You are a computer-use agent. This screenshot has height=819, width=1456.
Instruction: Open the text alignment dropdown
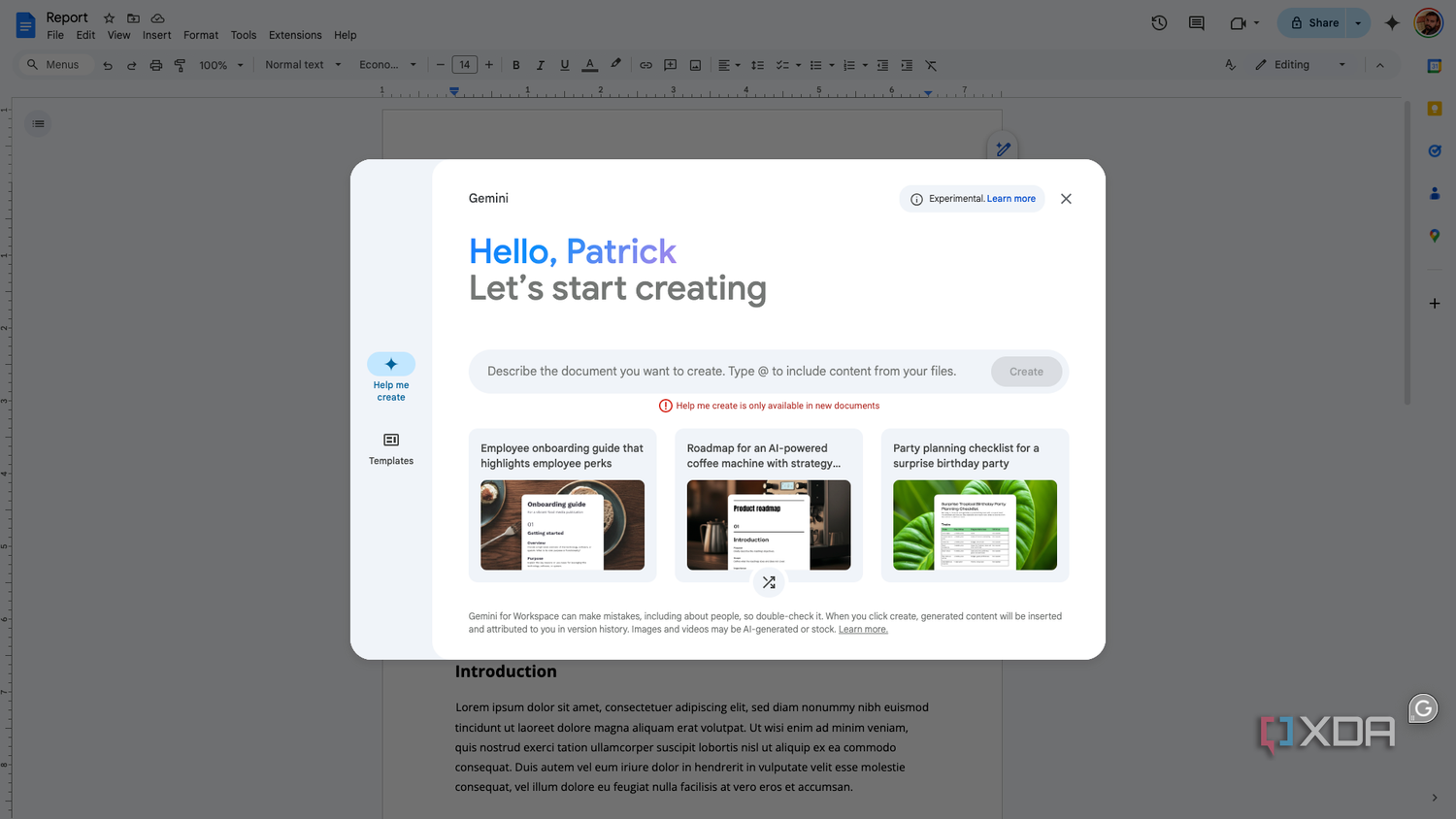[x=729, y=65]
